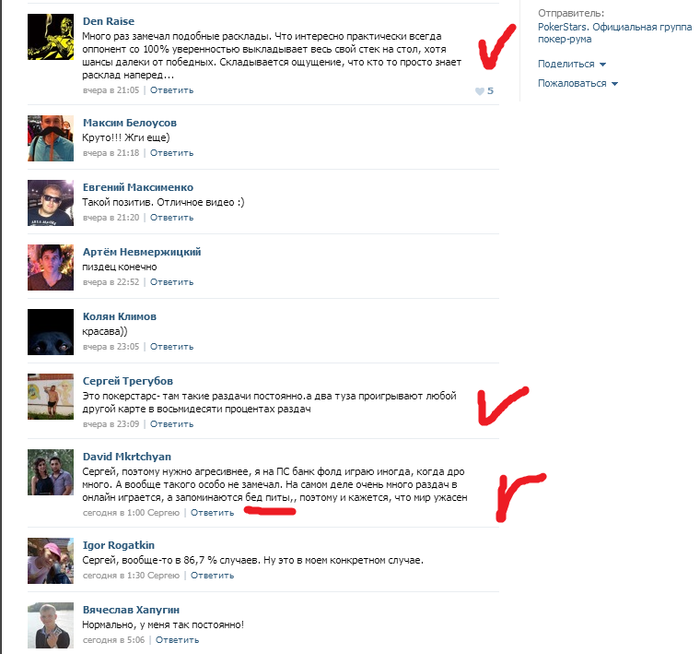Reply to Den Raise's comment via Ответить
This screenshot has height=654, width=700.
pyautogui.click(x=171, y=90)
